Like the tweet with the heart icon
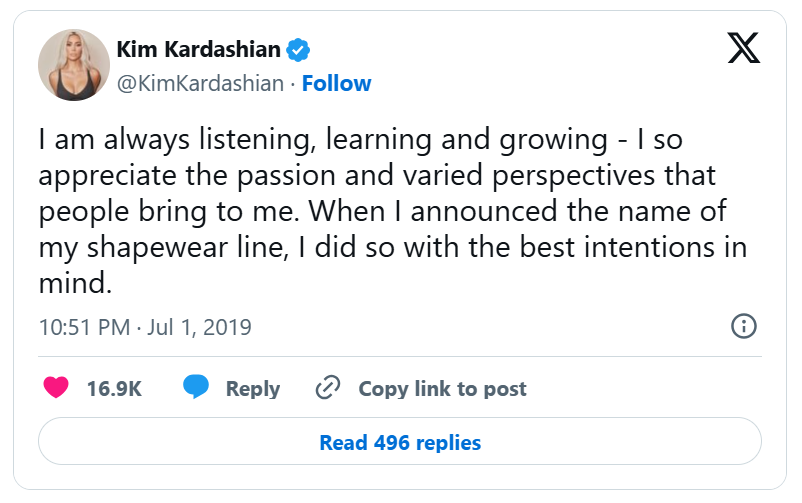Image resolution: width=802 pixels, height=503 pixels. coord(54,388)
